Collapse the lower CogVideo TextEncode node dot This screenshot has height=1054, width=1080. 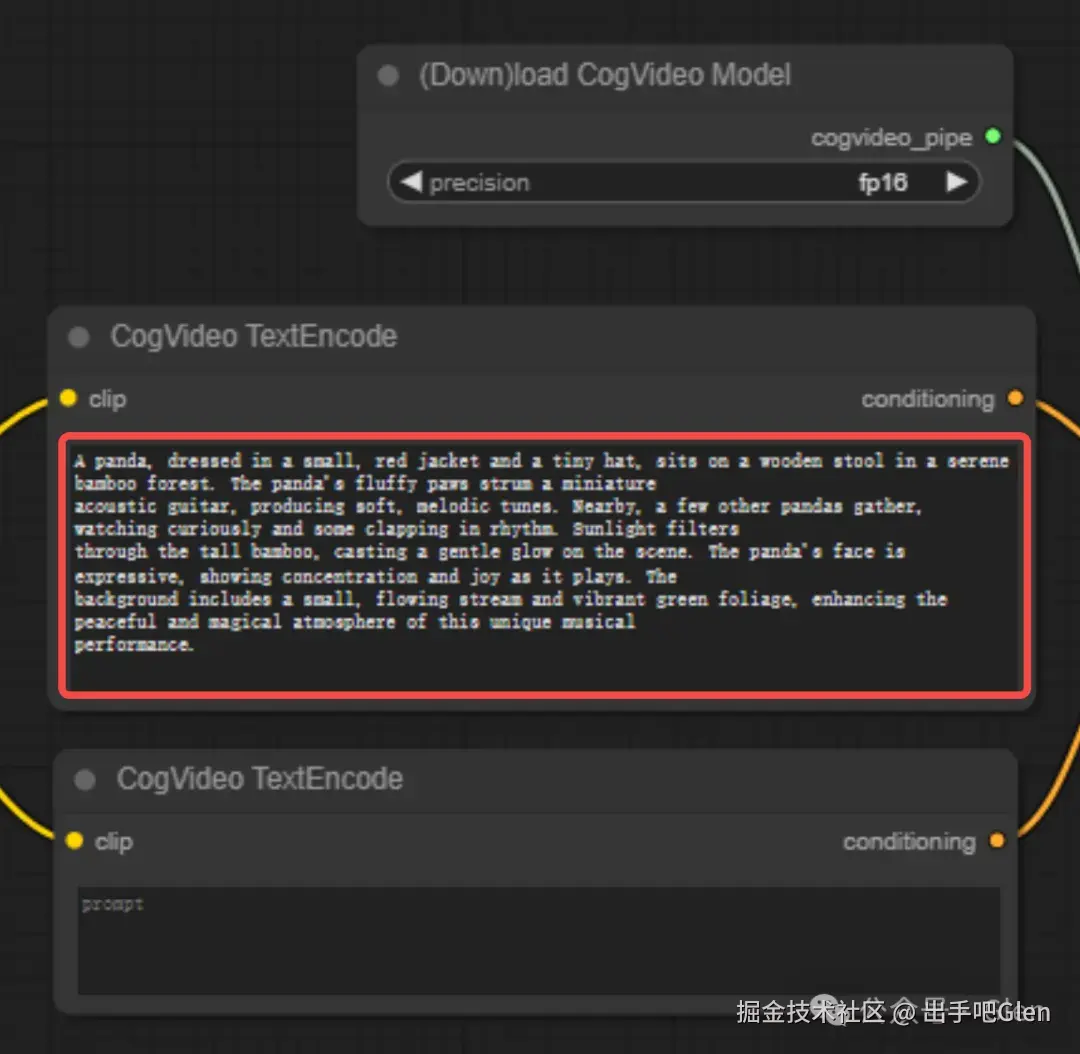pos(85,780)
